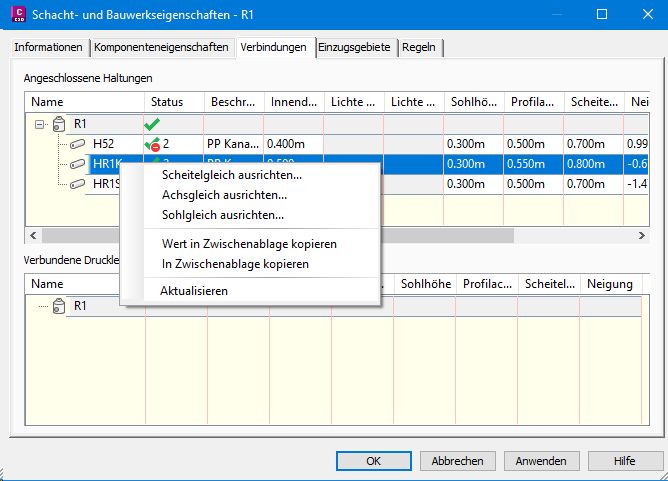Viewport: 668px width, 481px height.
Task: Click the Sohlhö... column header
Action: coord(474,102)
